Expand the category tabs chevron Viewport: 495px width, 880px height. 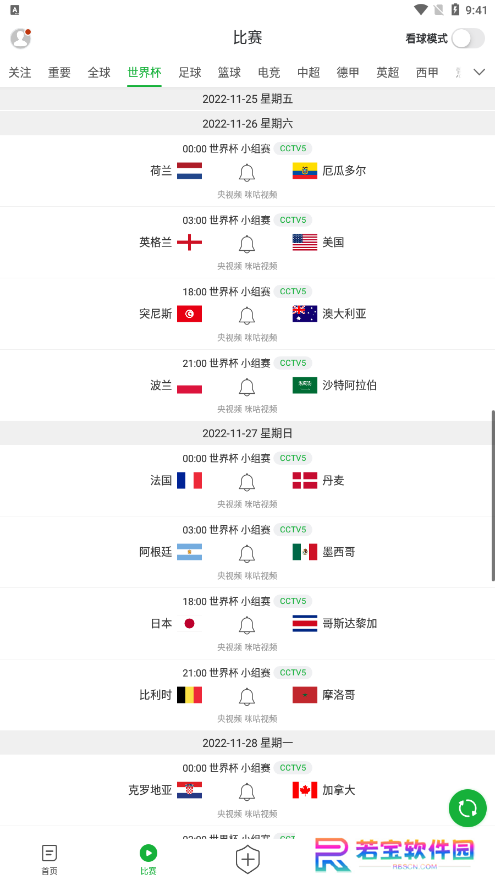point(479,72)
